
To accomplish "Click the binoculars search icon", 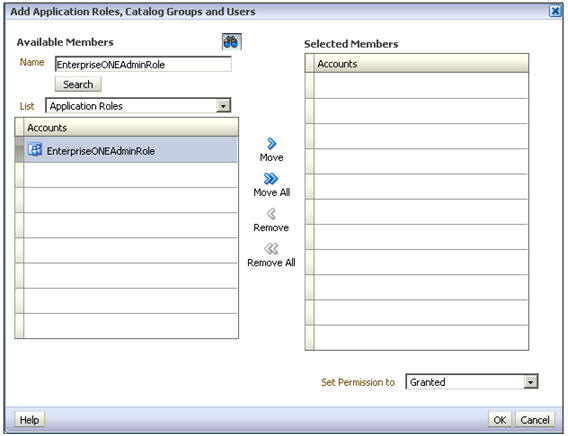I will tap(231, 42).
